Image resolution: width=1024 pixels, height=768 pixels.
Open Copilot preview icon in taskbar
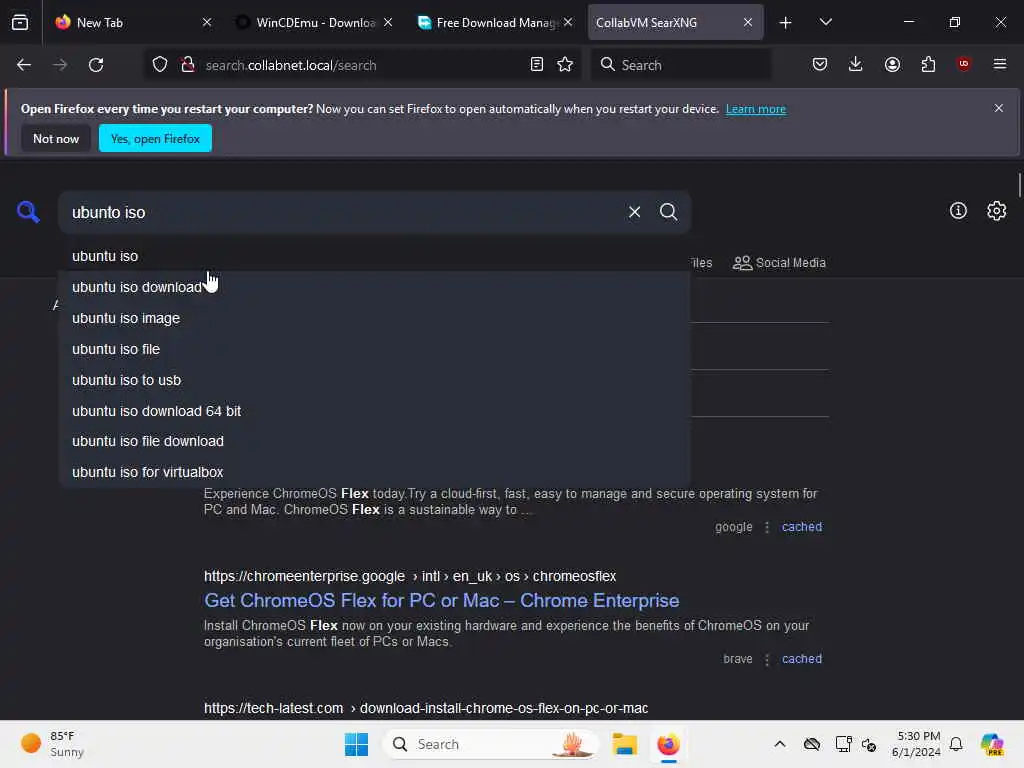991,744
